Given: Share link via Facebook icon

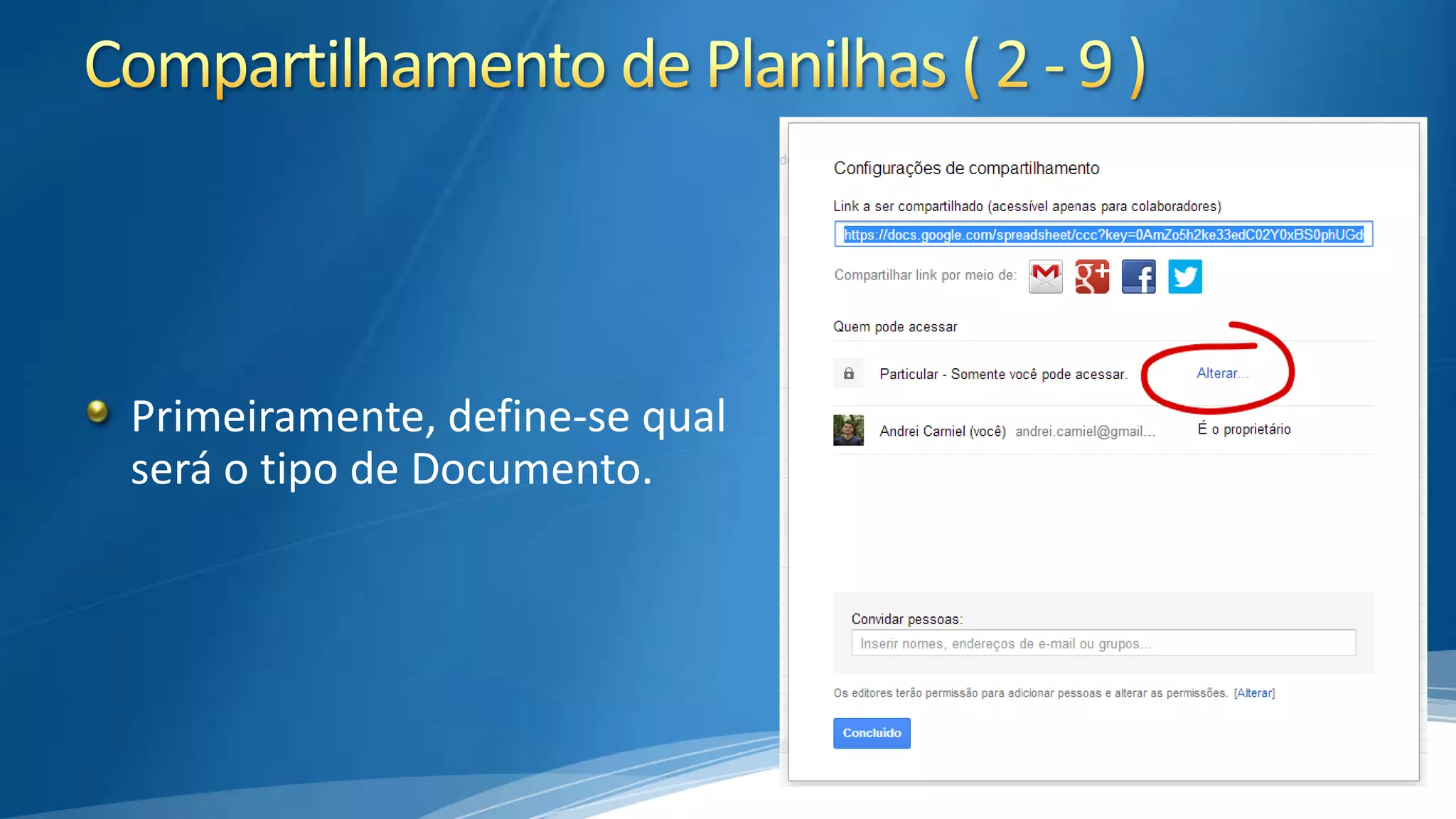Looking at the screenshot, I should [1138, 277].
